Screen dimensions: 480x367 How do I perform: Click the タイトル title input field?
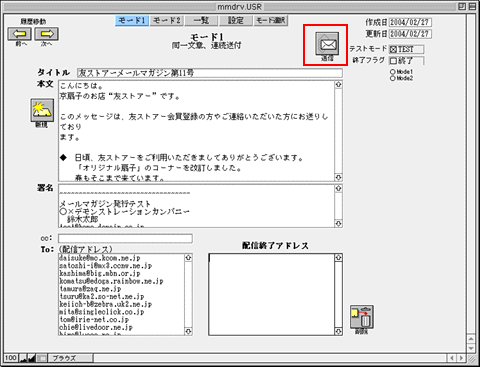(x=210, y=73)
